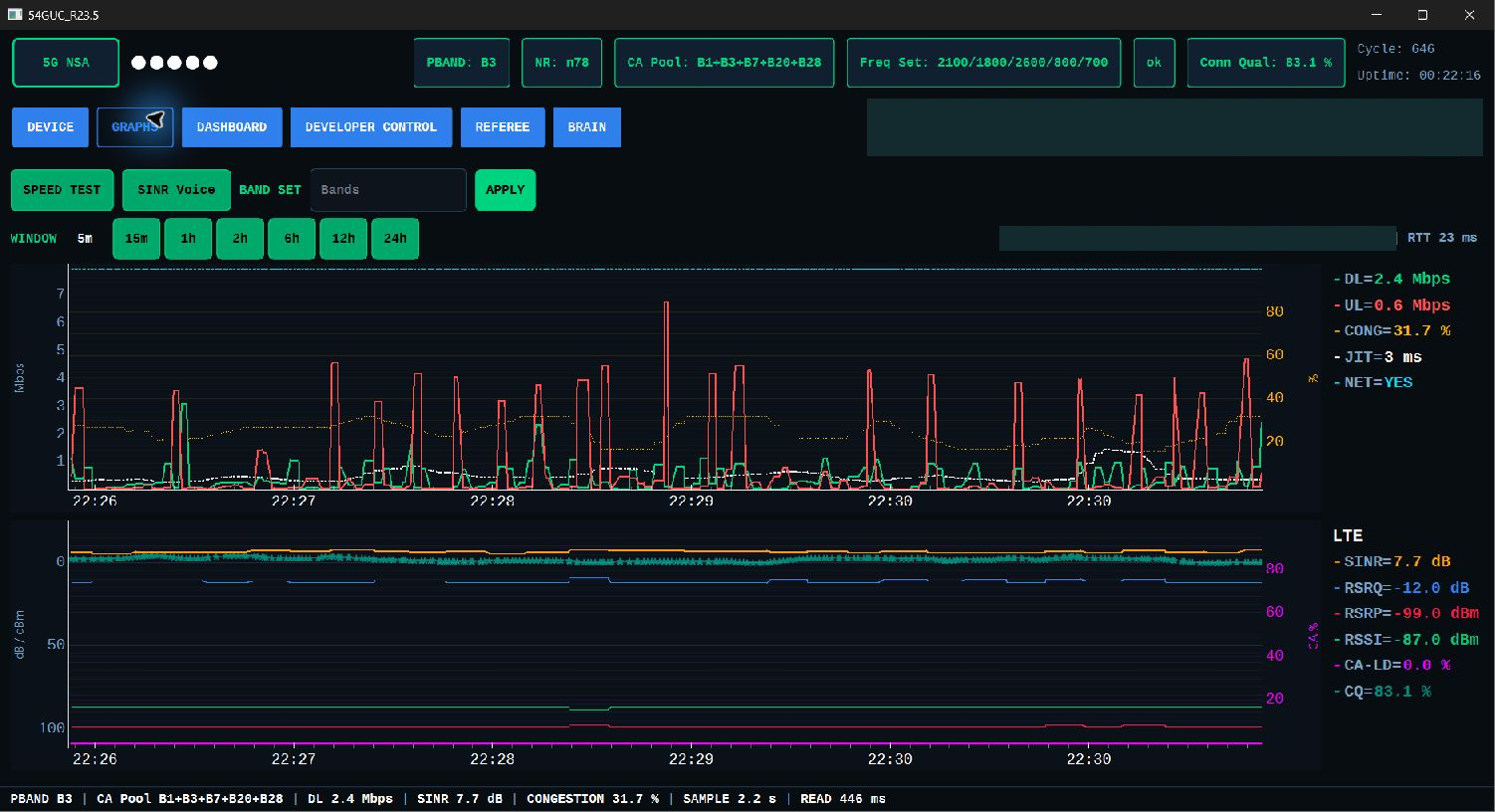The image size is (1495, 812).
Task: Click the CA-LD=0.0 % legend entry
Action: coord(1392,666)
